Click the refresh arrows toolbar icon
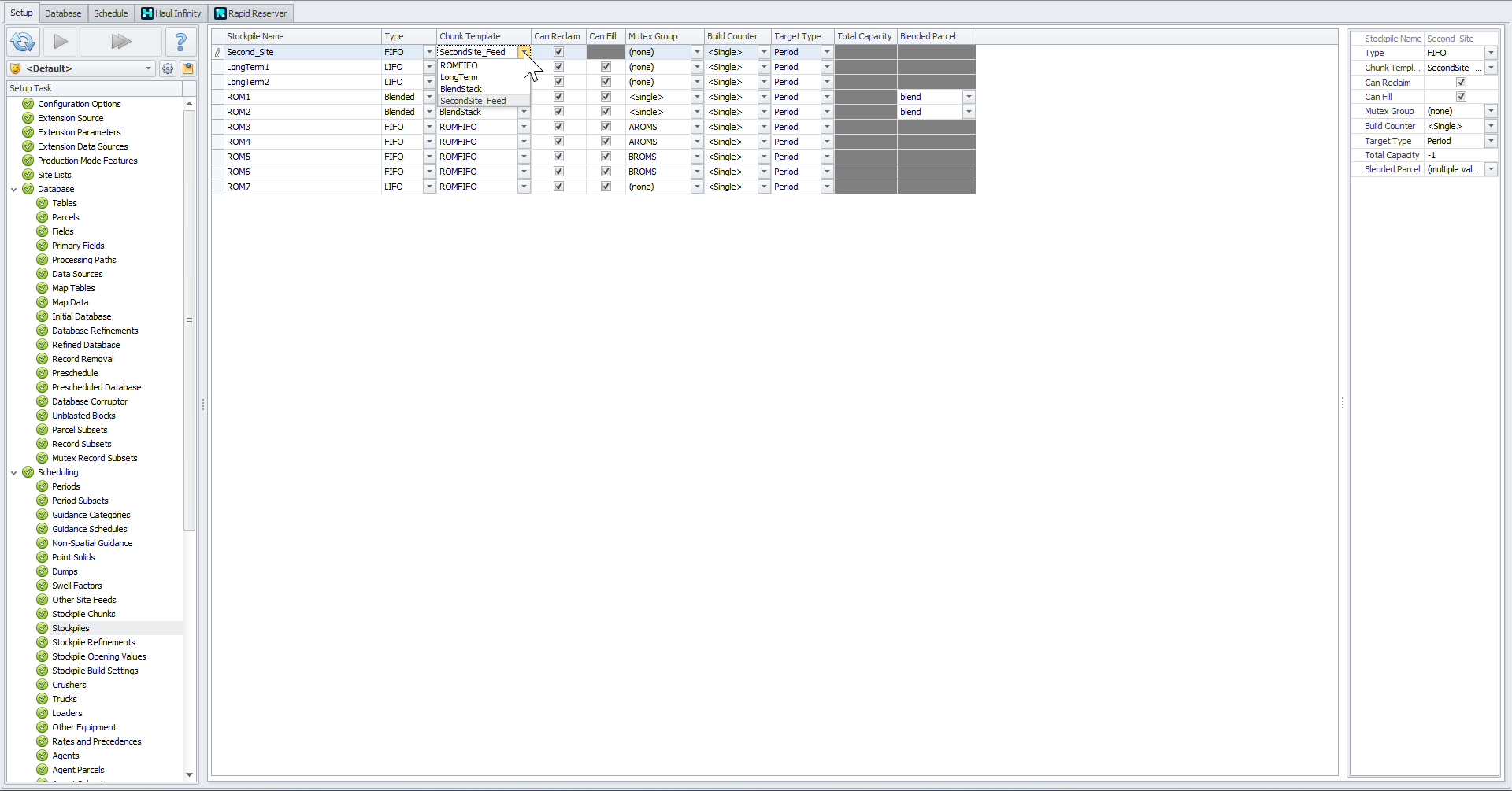The height and width of the screenshot is (791, 1512). tap(23, 42)
